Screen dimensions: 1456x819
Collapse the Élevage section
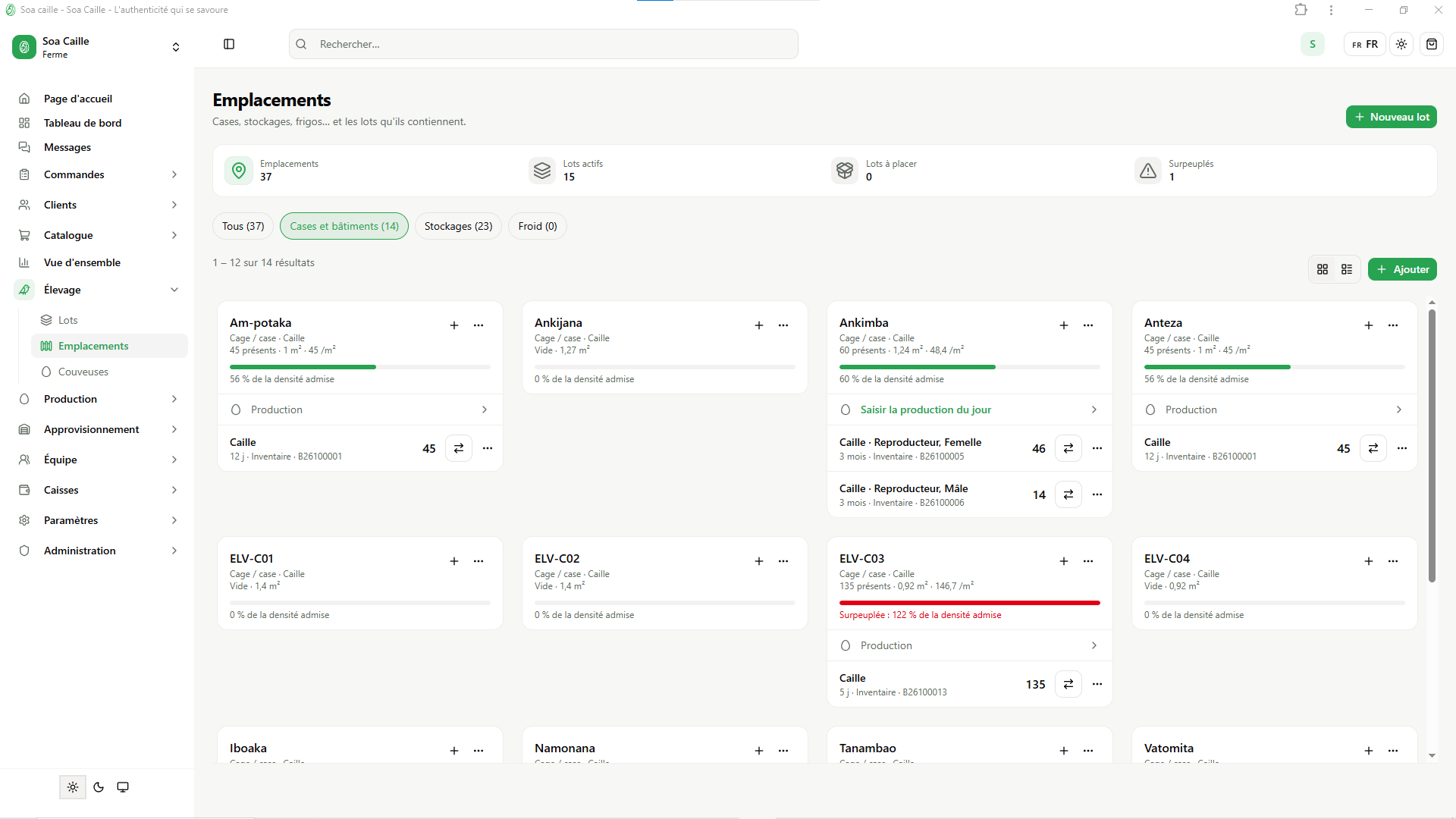[97, 290]
